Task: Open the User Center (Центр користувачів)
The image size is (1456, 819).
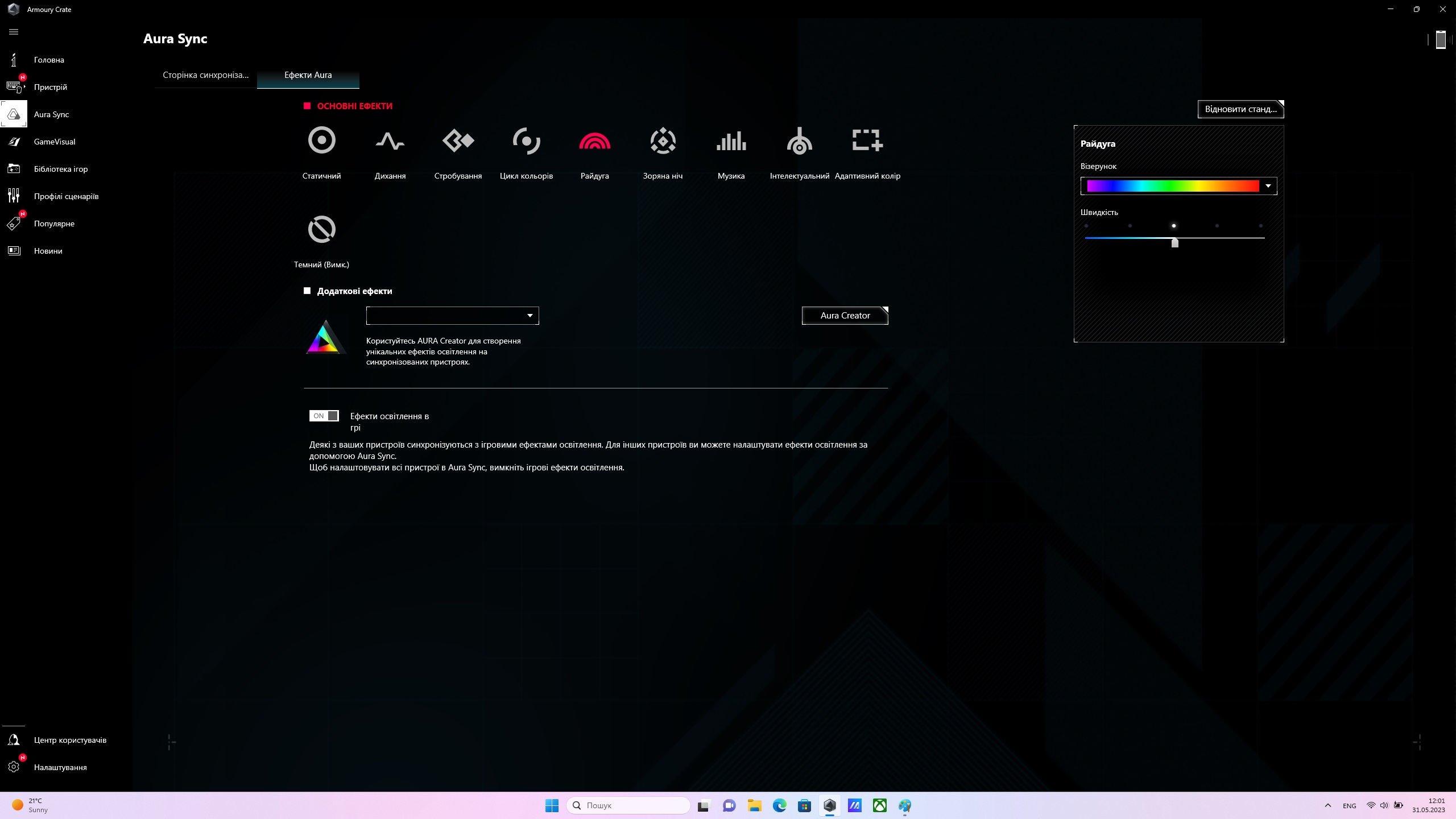Action: 70,740
